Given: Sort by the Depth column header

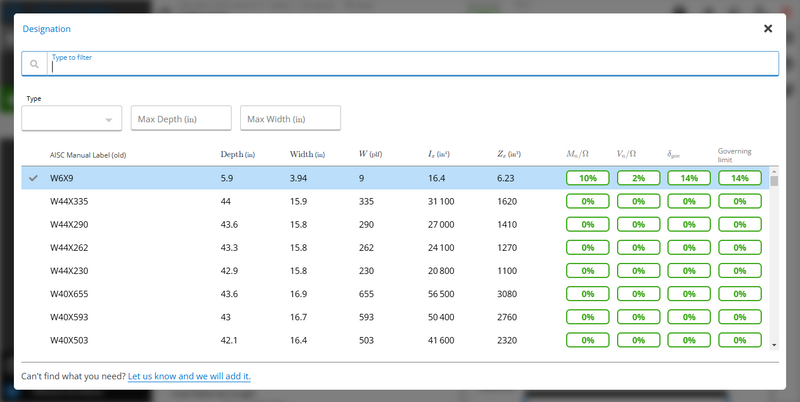Looking at the screenshot, I should point(237,154).
